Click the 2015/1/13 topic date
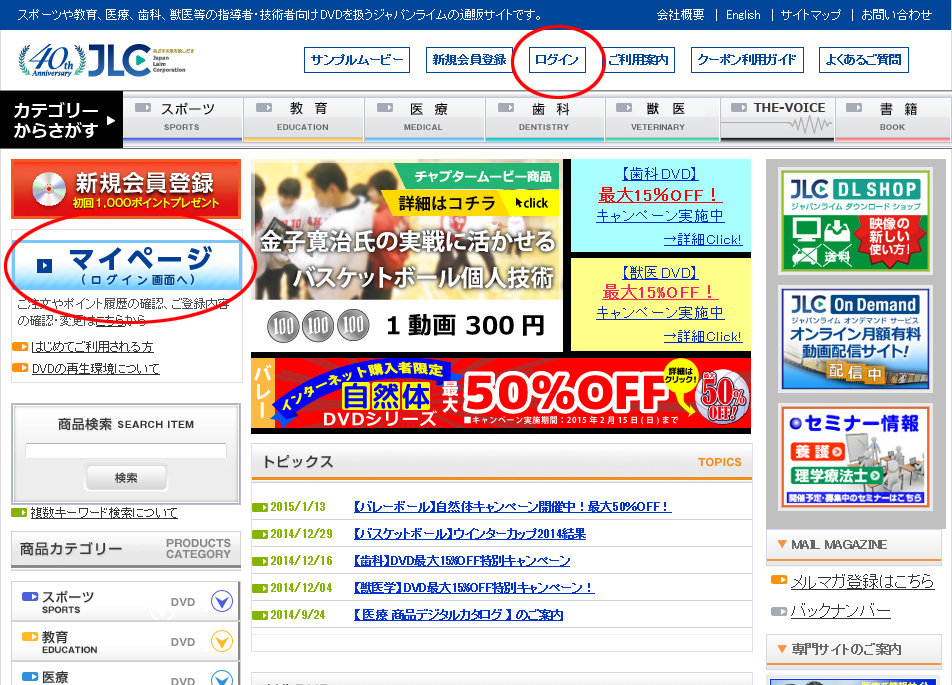The height and width of the screenshot is (685, 952). point(298,506)
